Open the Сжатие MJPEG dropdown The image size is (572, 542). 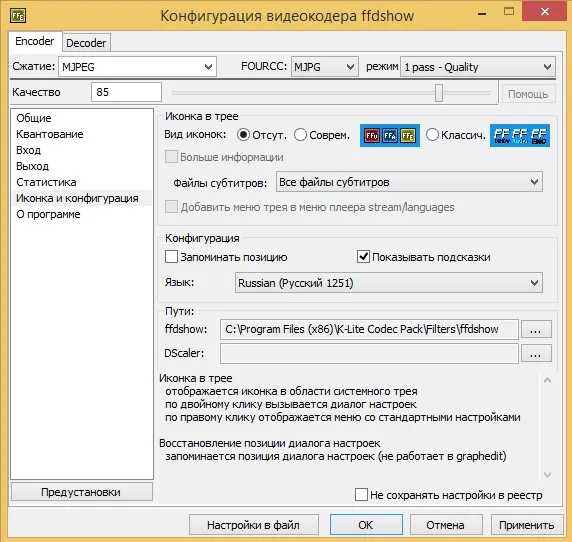(138, 67)
